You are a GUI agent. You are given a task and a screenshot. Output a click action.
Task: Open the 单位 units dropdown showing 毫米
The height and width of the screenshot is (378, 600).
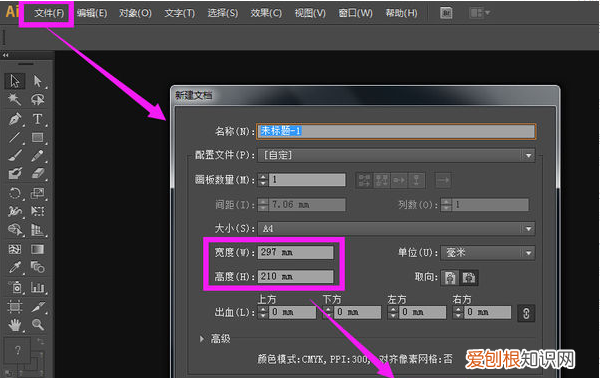488,253
